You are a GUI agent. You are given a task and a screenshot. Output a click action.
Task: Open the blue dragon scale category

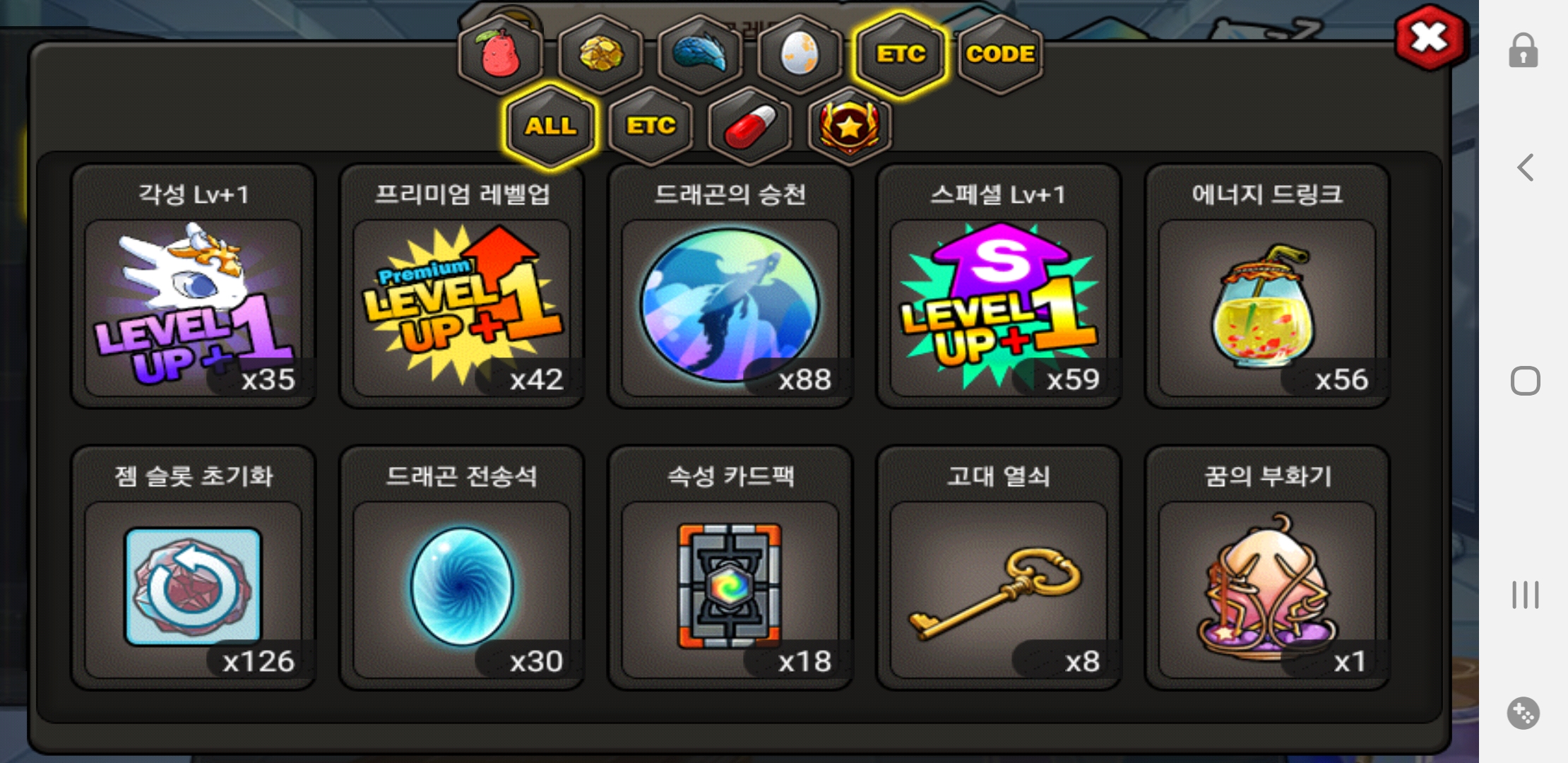click(x=700, y=55)
